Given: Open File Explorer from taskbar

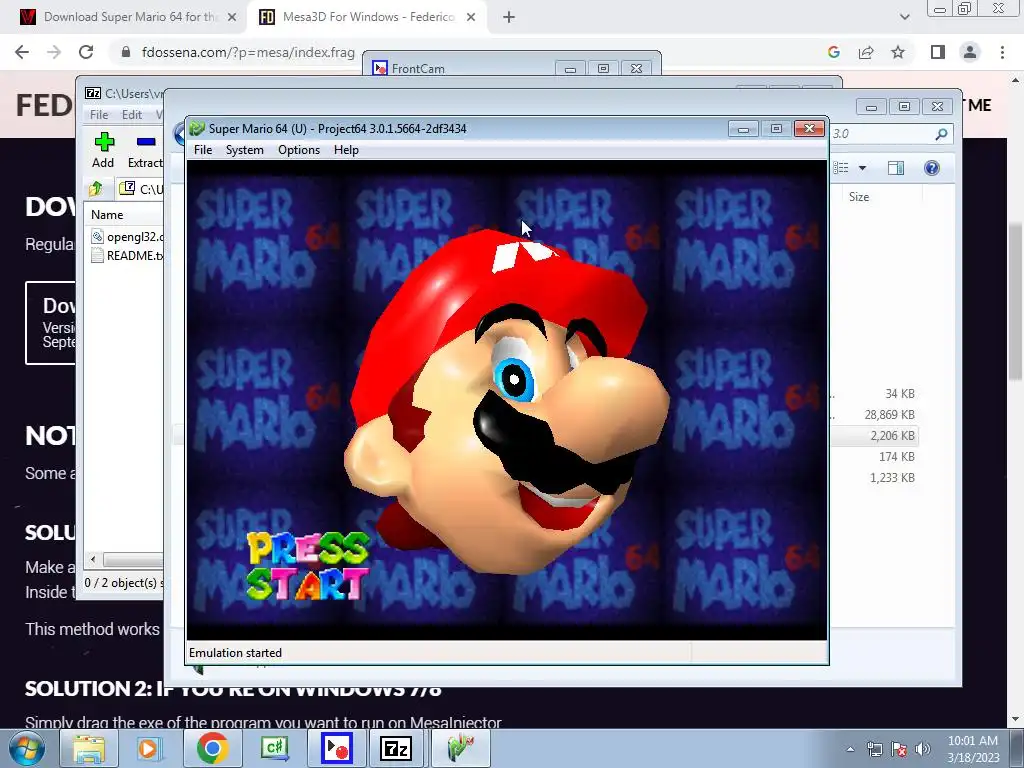Looking at the screenshot, I should point(88,748).
